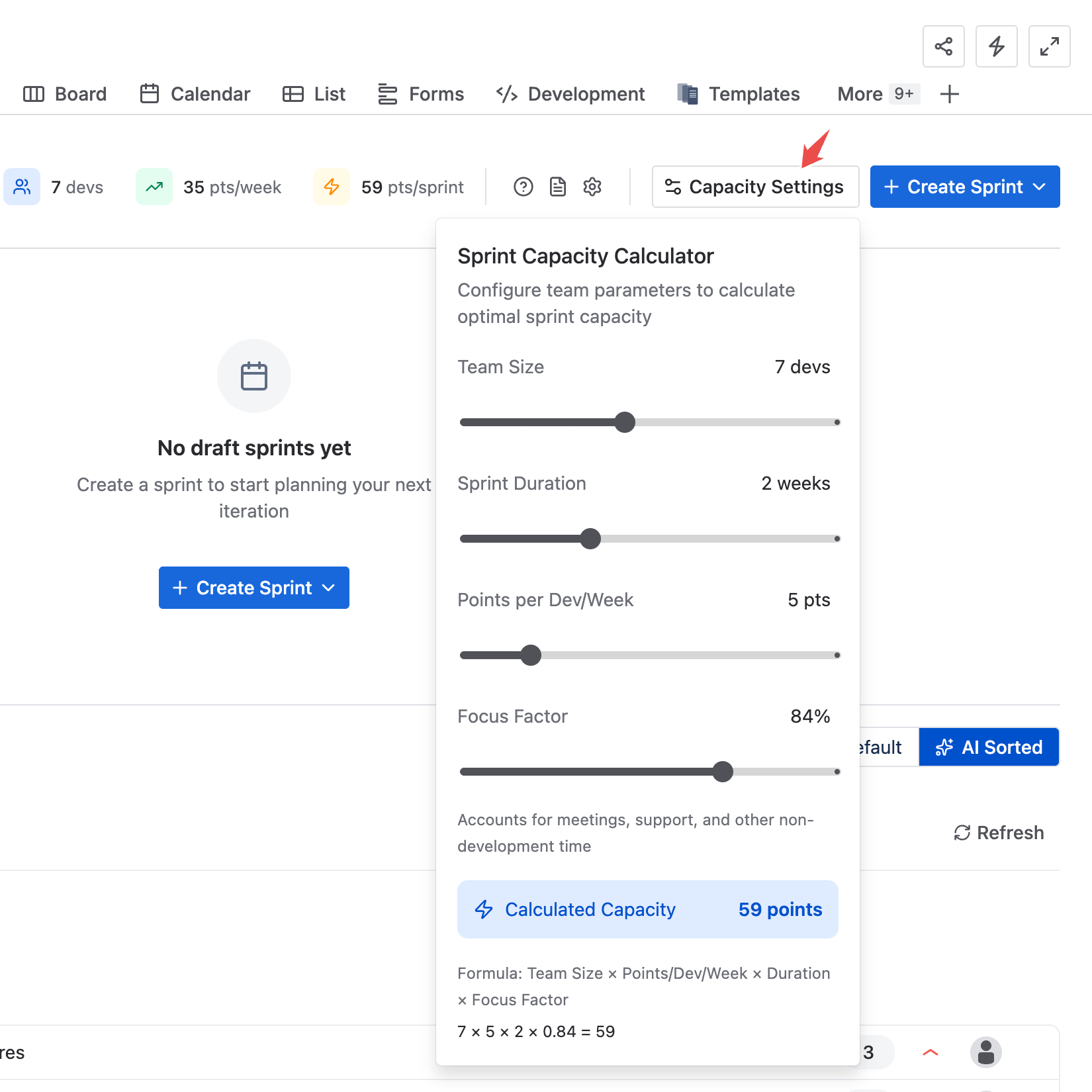This screenshot has width=1092, height=1092.
Task: Select the AI Sorted toggle button
Action: (x=989, y=747)
